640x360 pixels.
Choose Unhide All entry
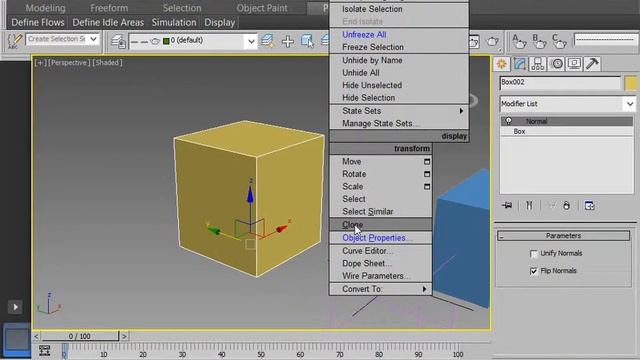[x=399, y=73]
